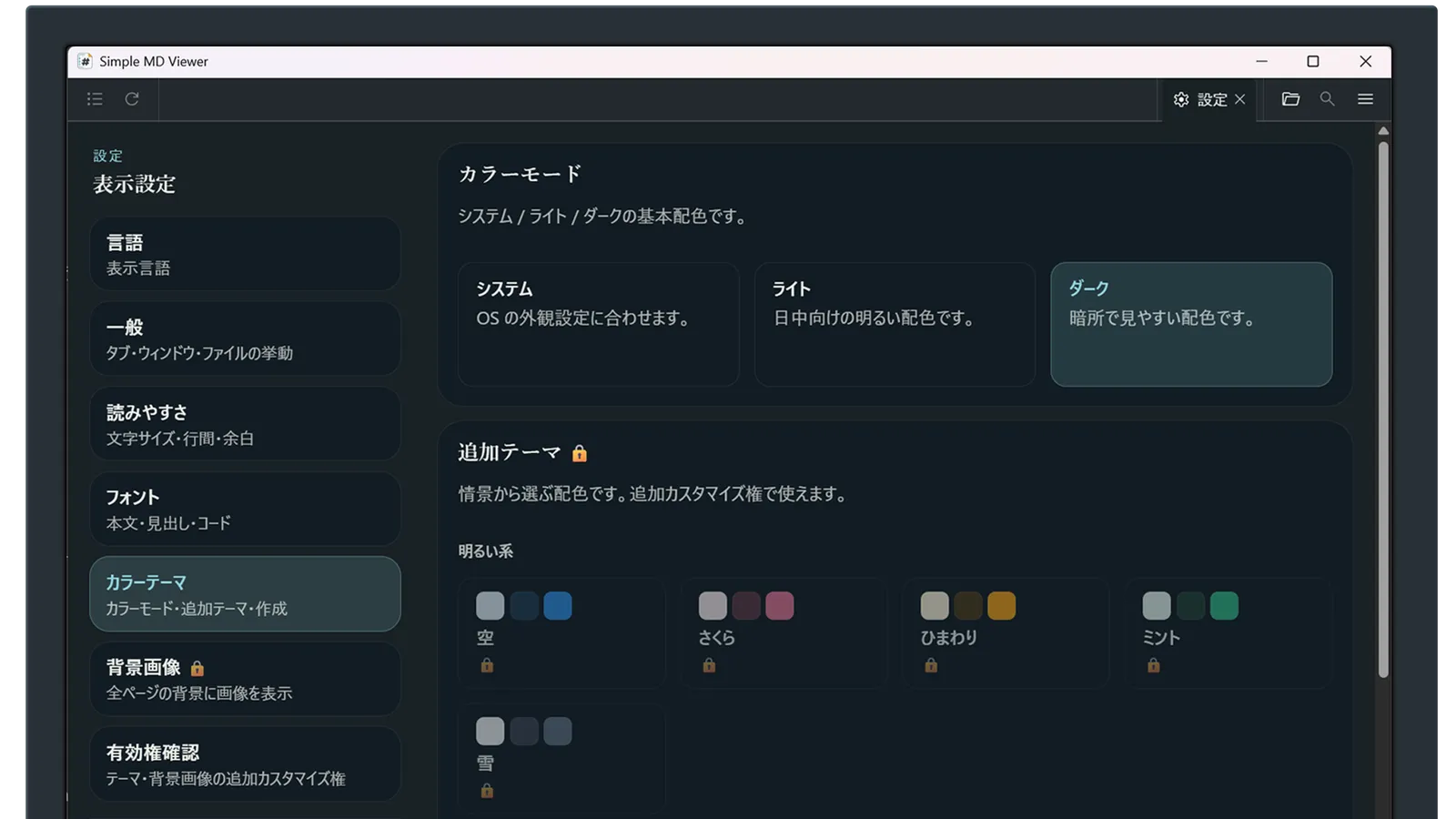
Task: Open a file with the folder icon
Action: [1290, 99]
